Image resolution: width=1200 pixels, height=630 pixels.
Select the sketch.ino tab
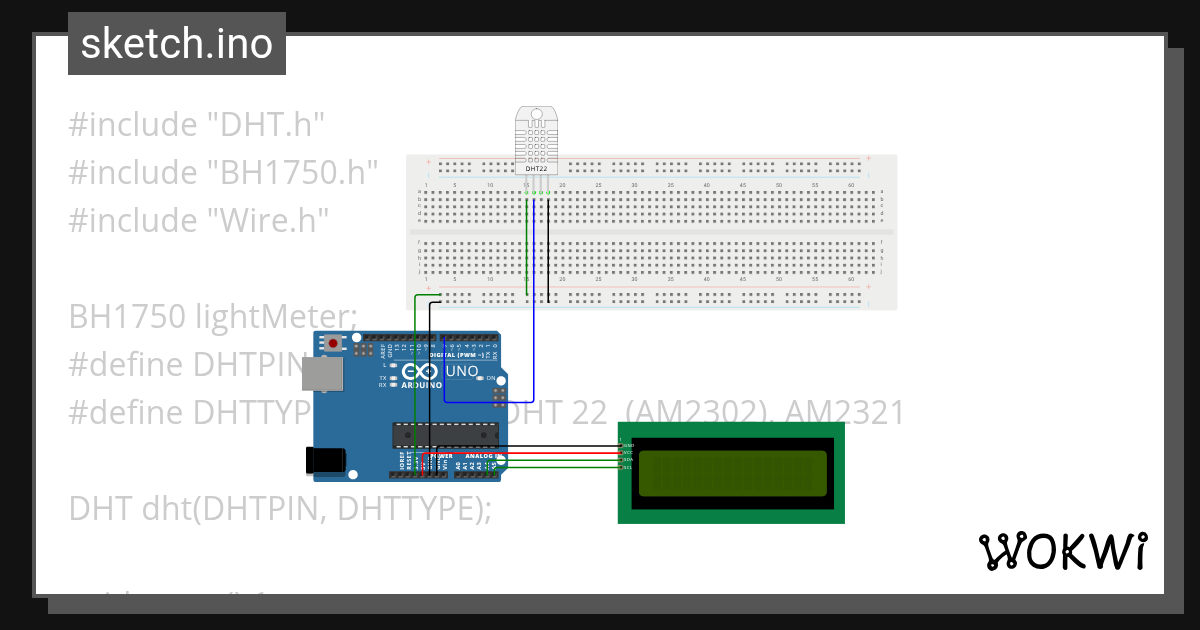[176, 42]
